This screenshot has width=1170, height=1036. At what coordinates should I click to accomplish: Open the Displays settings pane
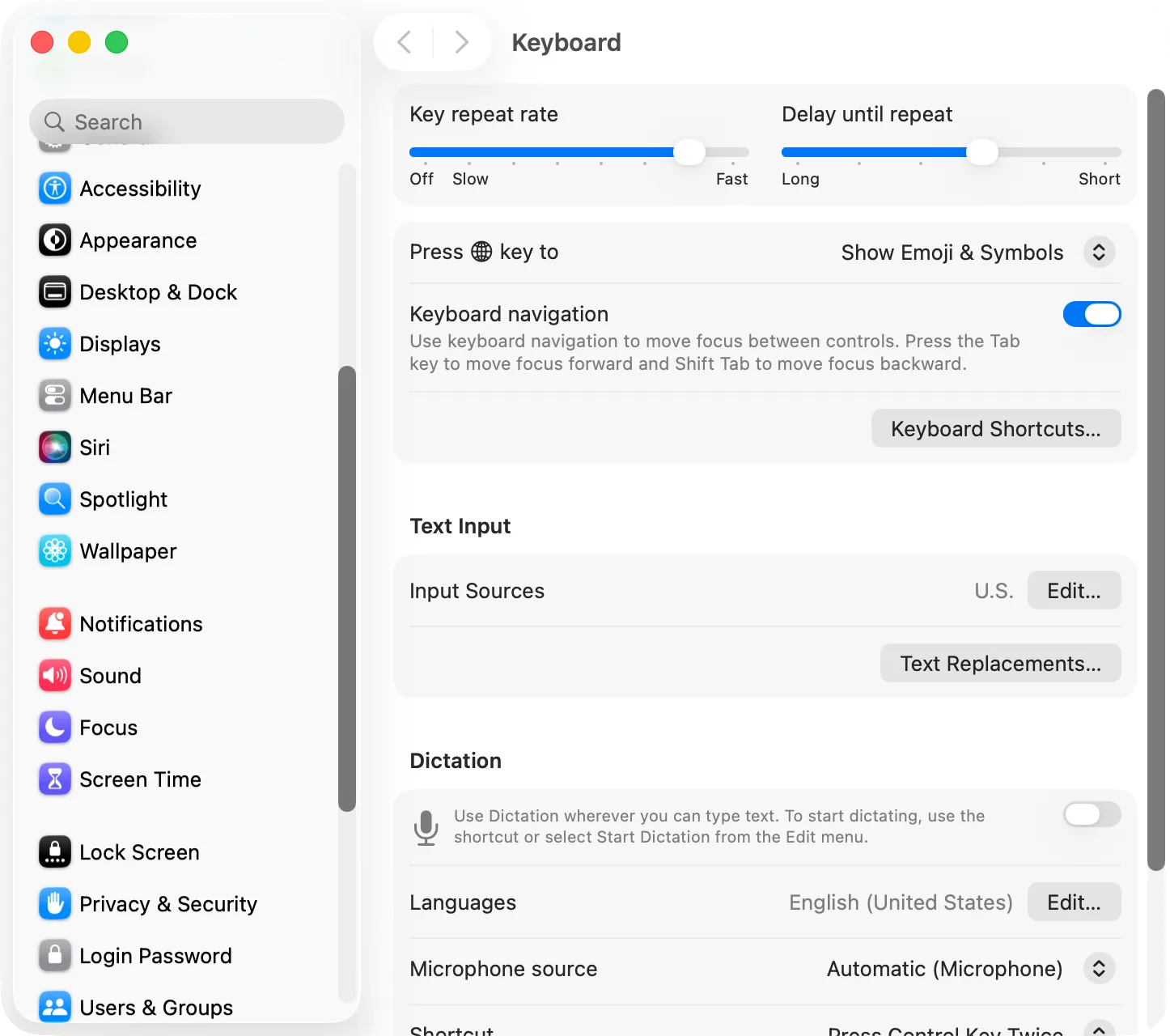pyautogui.click(x=120, y=344)
